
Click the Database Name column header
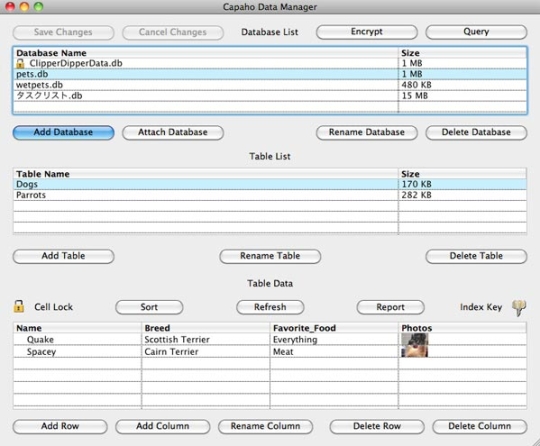206,53
